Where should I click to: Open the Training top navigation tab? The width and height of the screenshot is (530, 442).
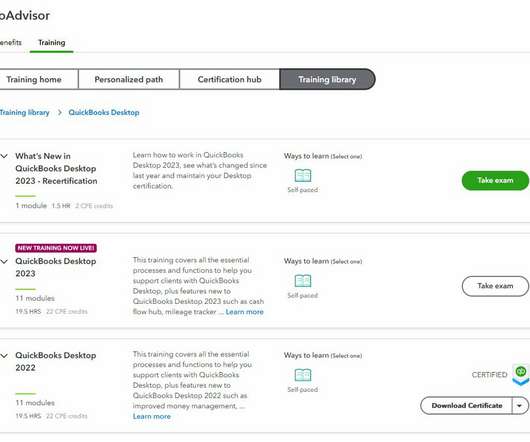52,43
